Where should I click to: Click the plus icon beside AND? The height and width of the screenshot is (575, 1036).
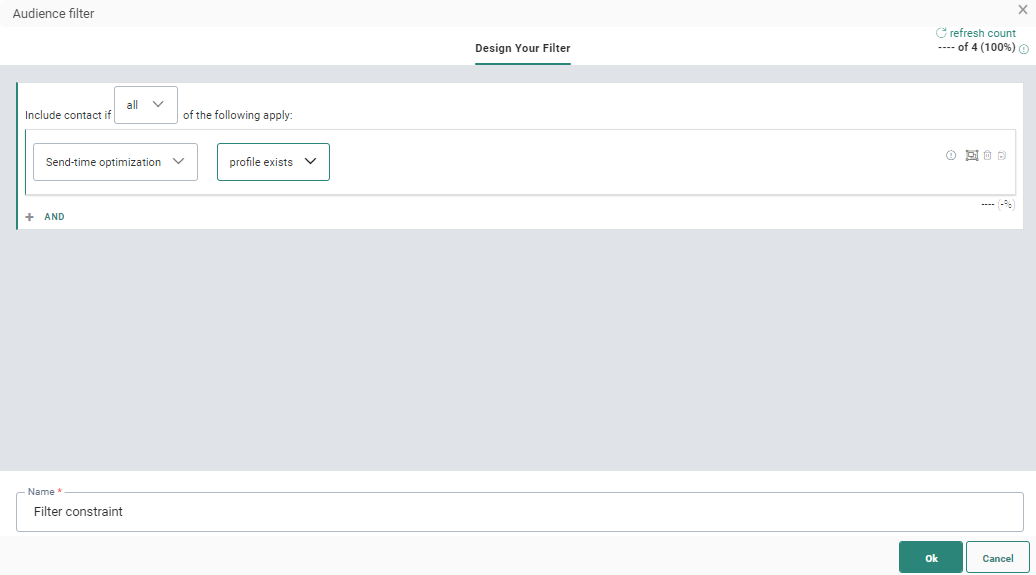click(x=29, y=217)
